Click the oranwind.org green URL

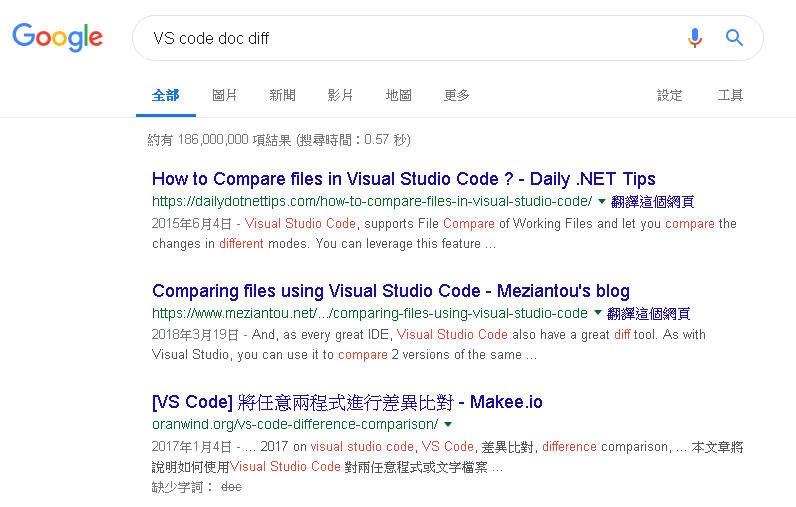tap(295, 424)
